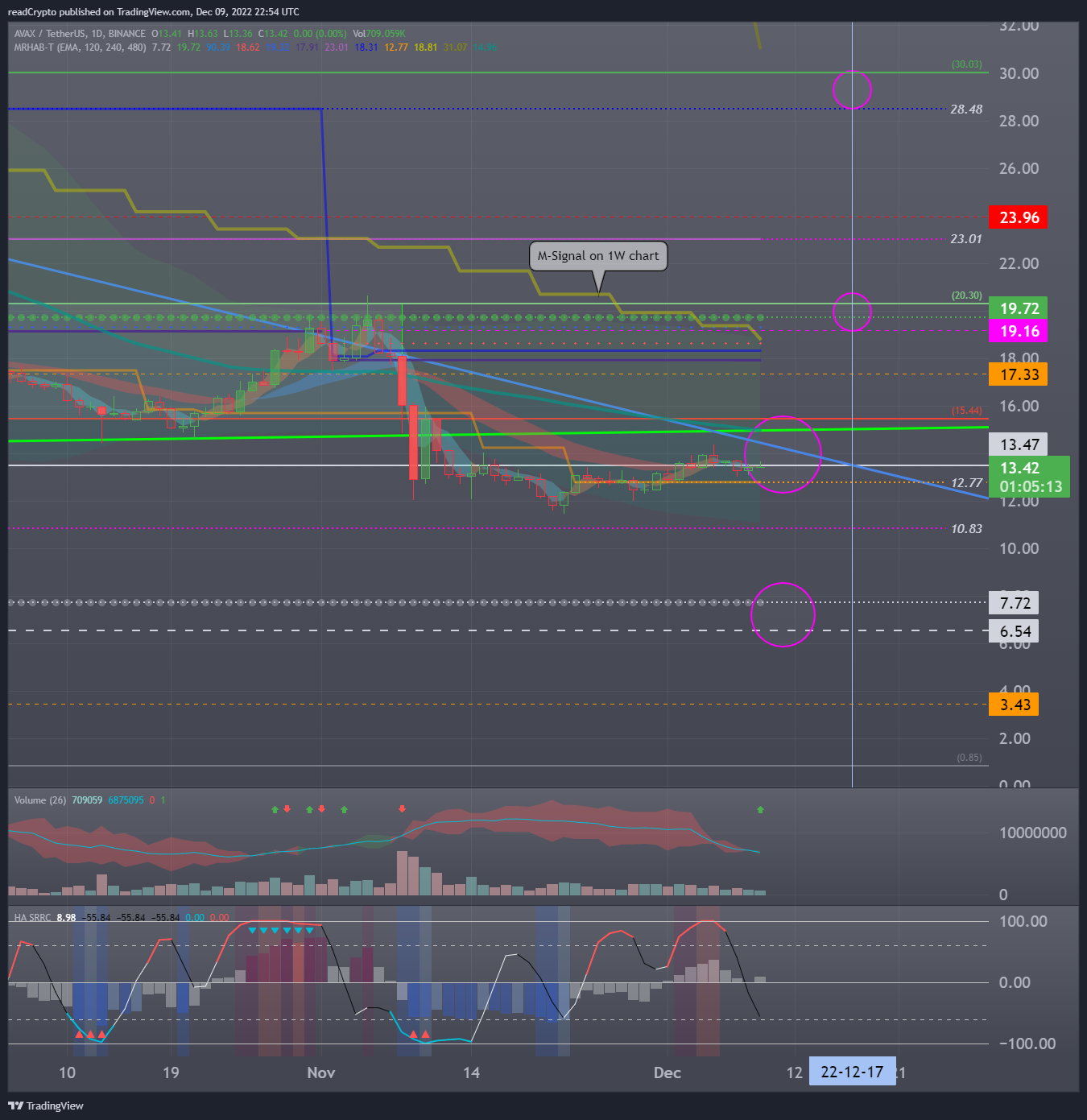Click the 28.48 level text
The image size is (1087, 1120).
tap(966, 110)
